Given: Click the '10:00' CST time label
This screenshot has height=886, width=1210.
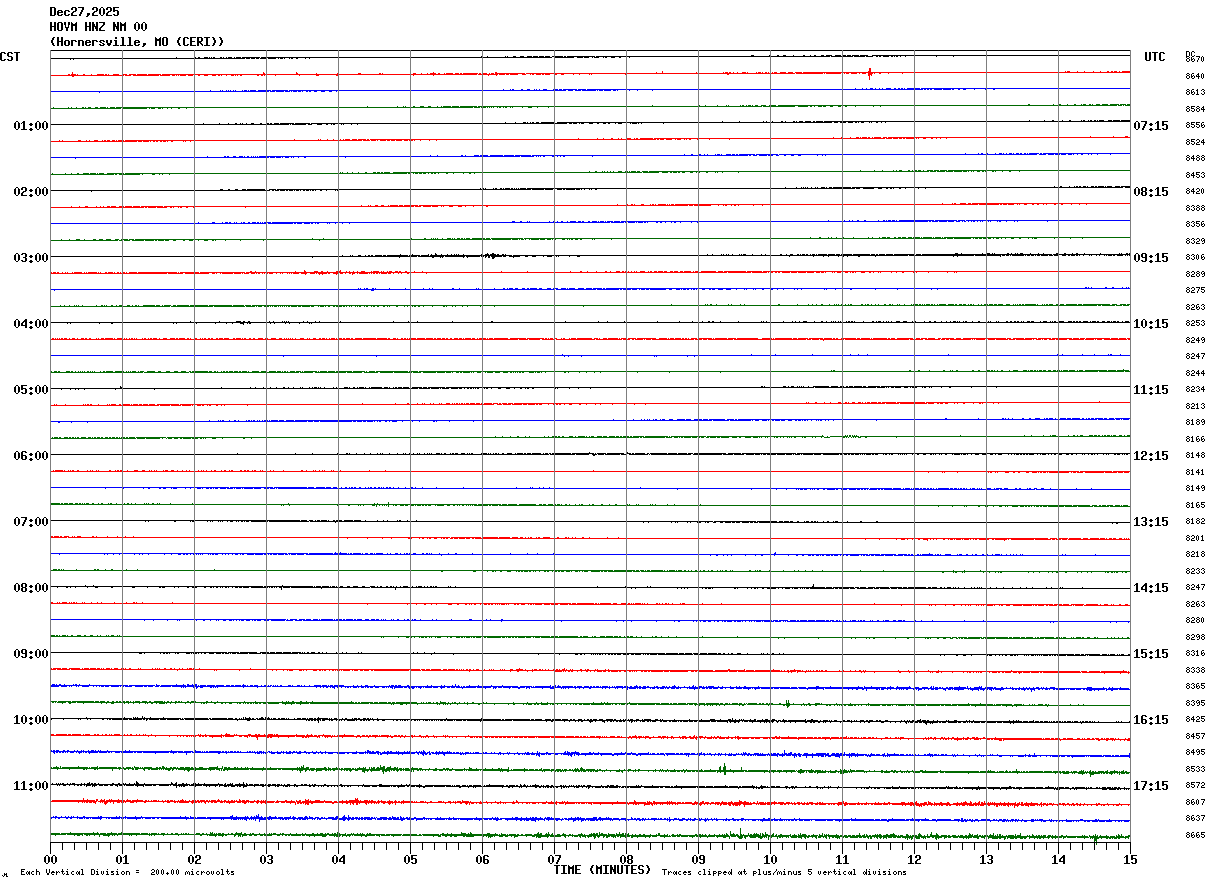Looking at the screenshot, I should tap(31, 720).
